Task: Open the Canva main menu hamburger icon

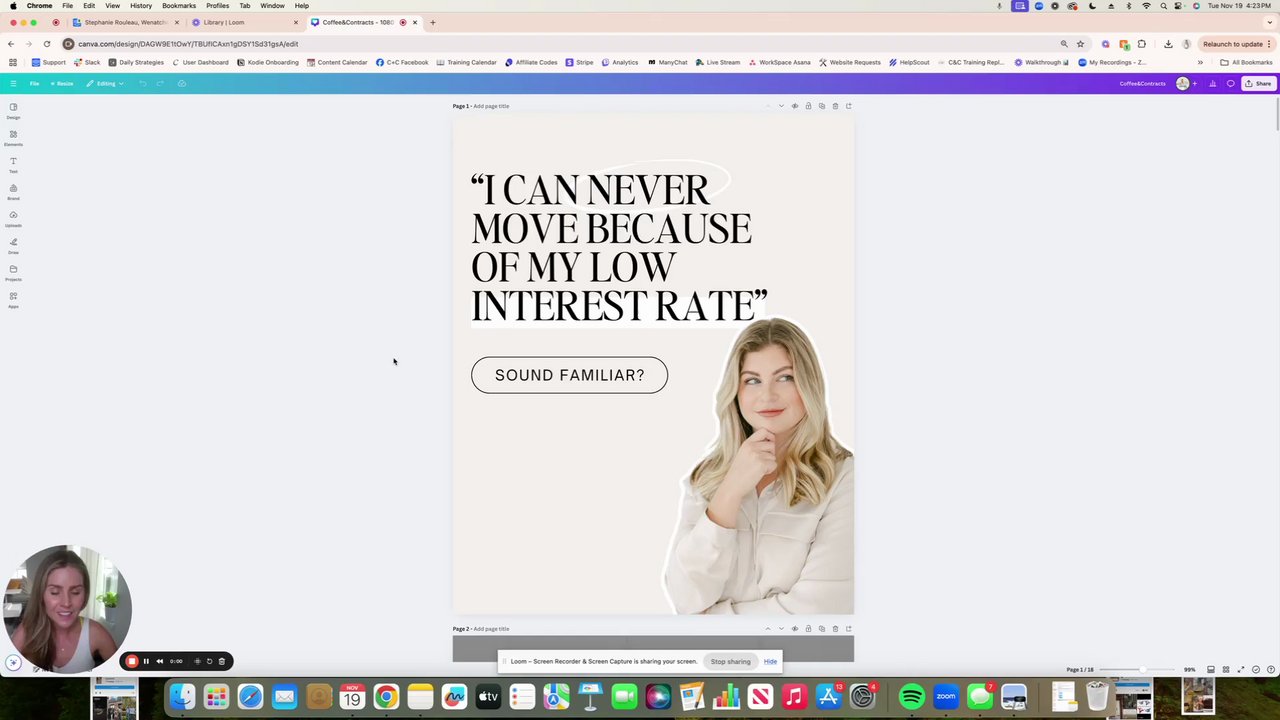Action: 13,83
